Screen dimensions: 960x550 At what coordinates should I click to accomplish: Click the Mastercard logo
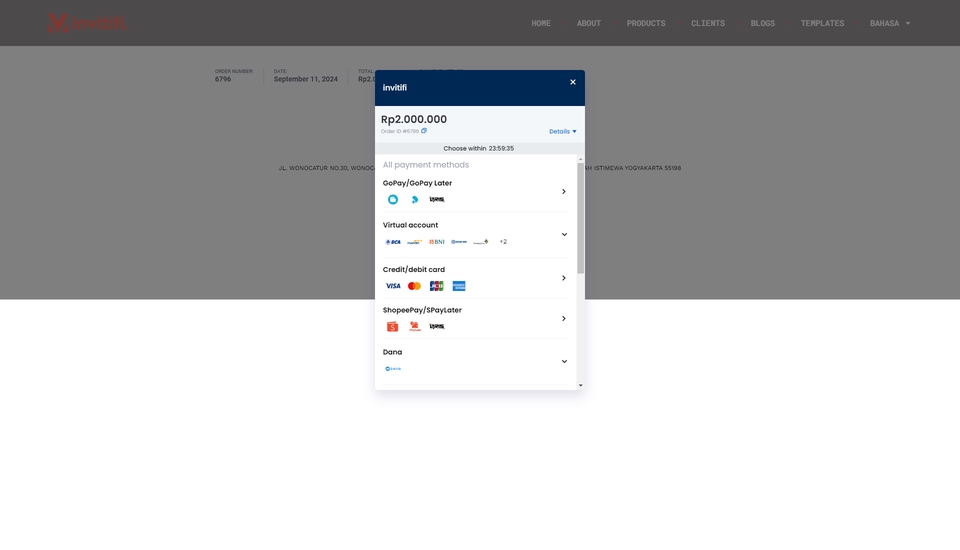point(414,286)
